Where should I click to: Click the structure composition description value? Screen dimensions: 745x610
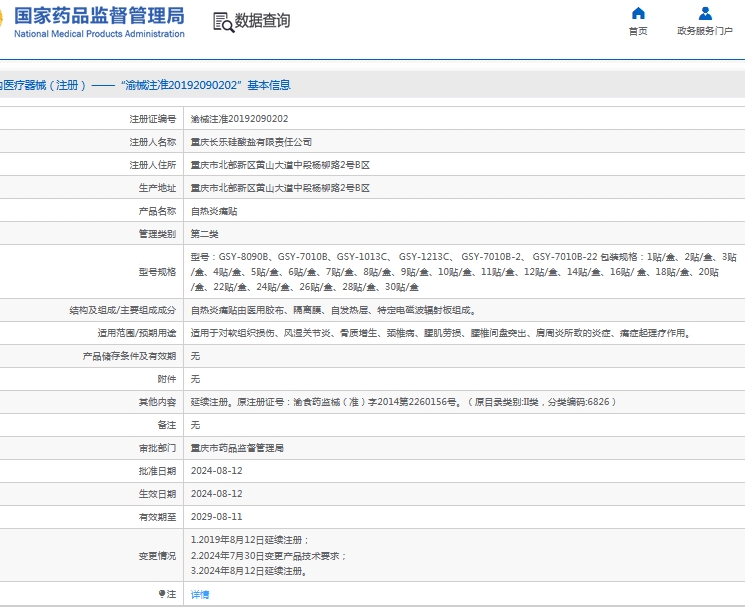click(334, 310)
